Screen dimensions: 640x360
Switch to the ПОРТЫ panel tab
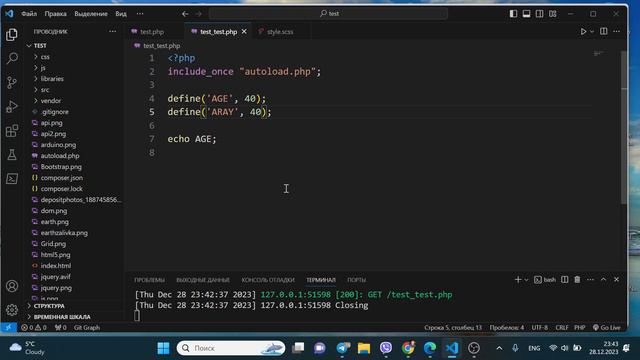coord(356,280)
